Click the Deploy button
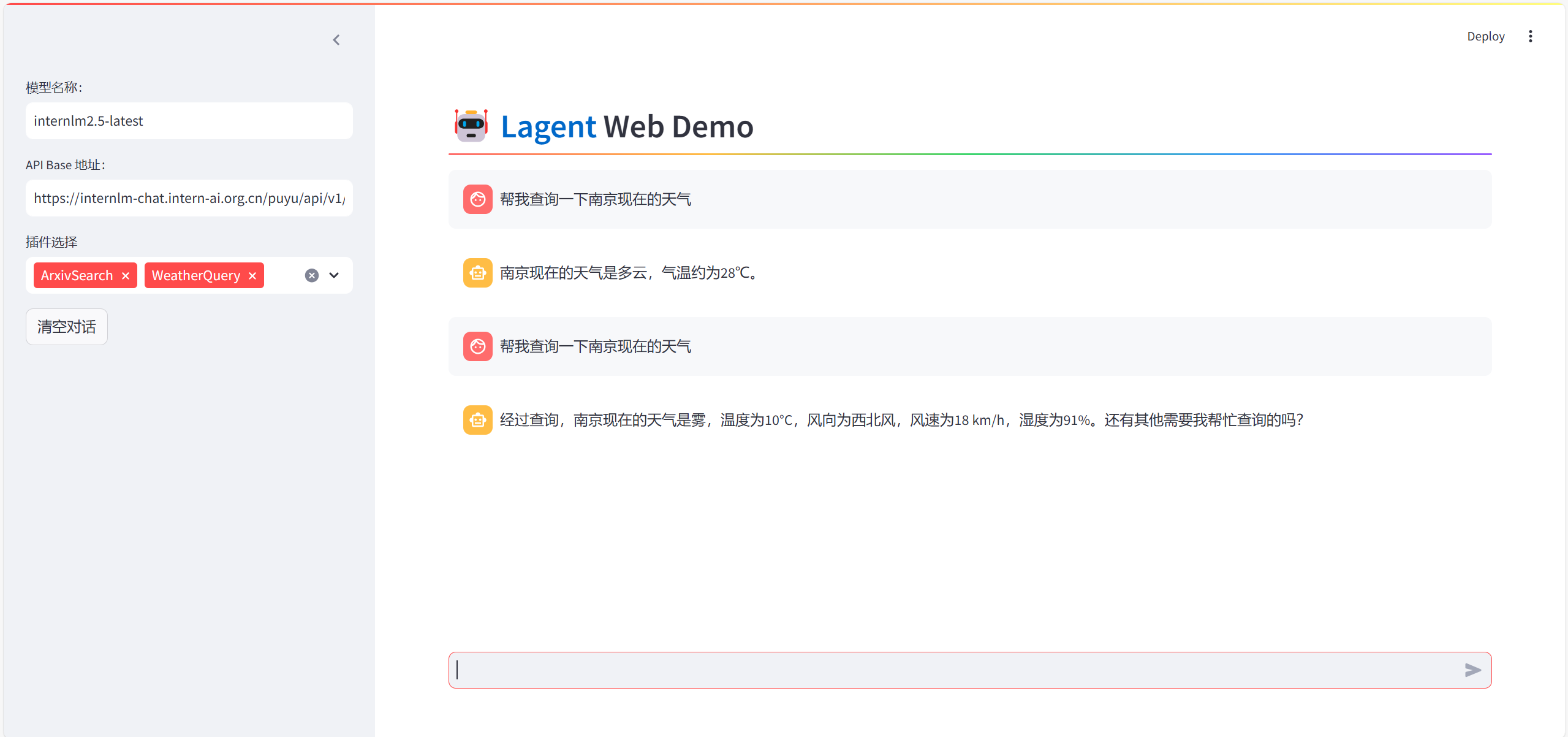The height and width of the screenshot is (737, 1568). tap(1485, 36)
